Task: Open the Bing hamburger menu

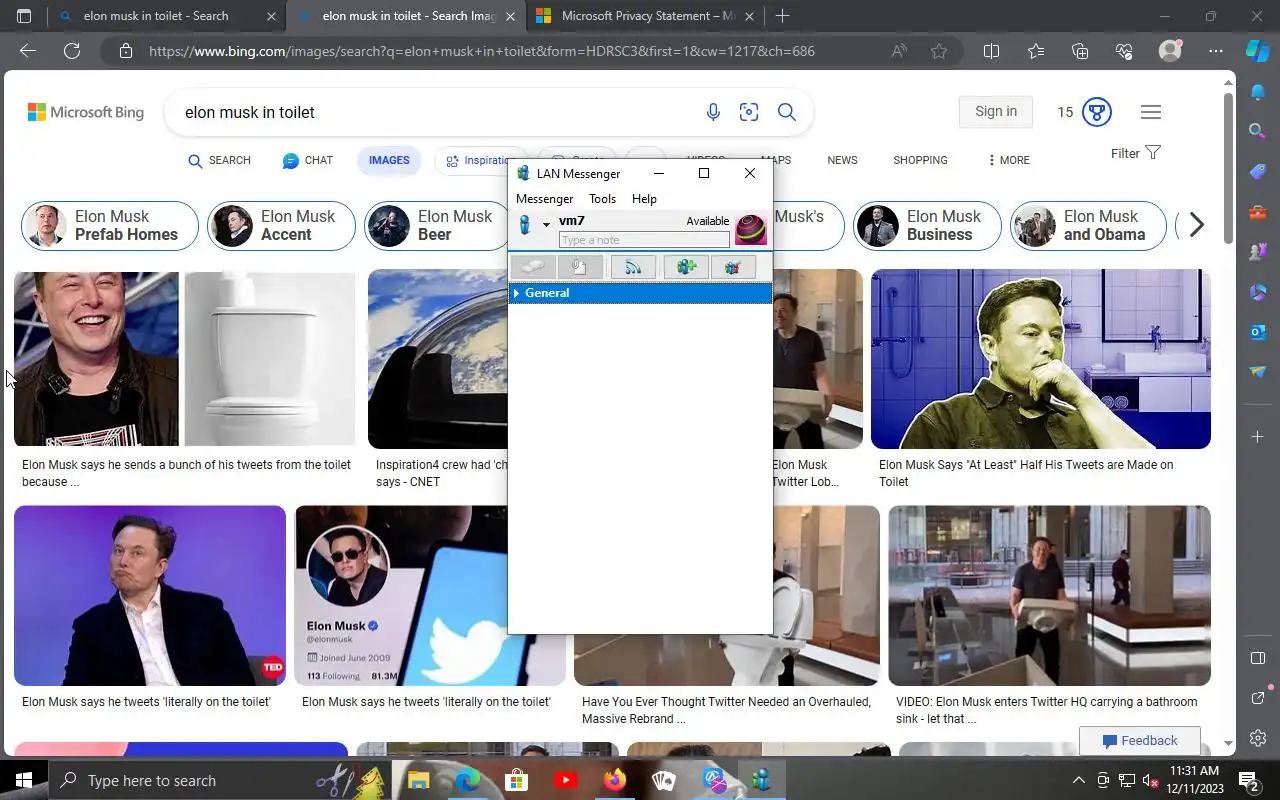Action: (x=1151, y=112)
